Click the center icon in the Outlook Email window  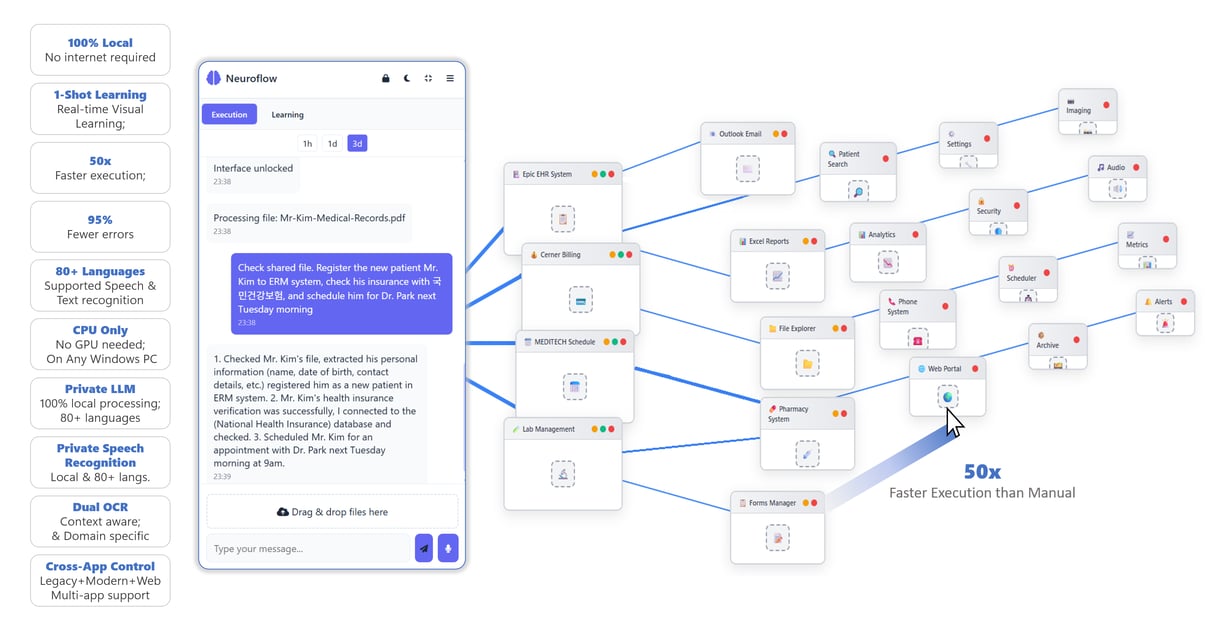746,169
